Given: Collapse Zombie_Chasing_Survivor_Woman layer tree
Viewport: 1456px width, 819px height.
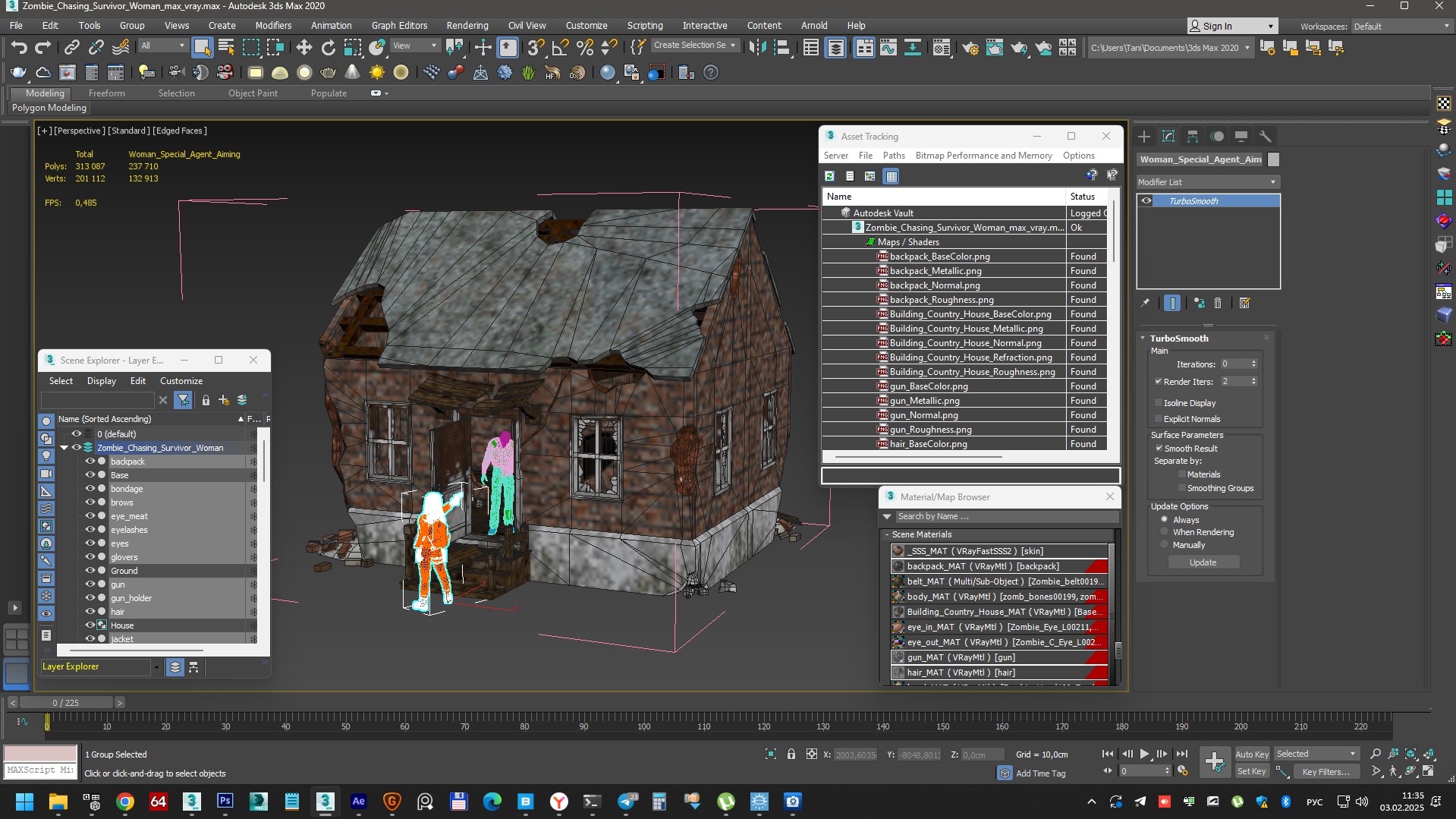Looking at the screenshot, I should point(64,448).
